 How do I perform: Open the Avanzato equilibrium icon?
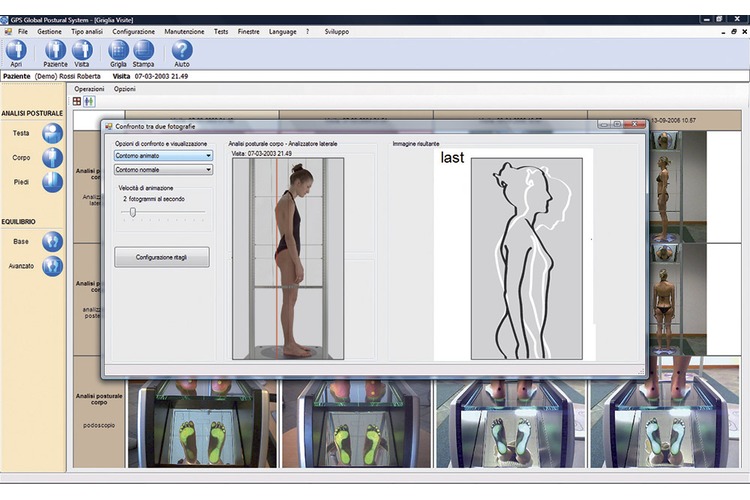pos(52,266)
